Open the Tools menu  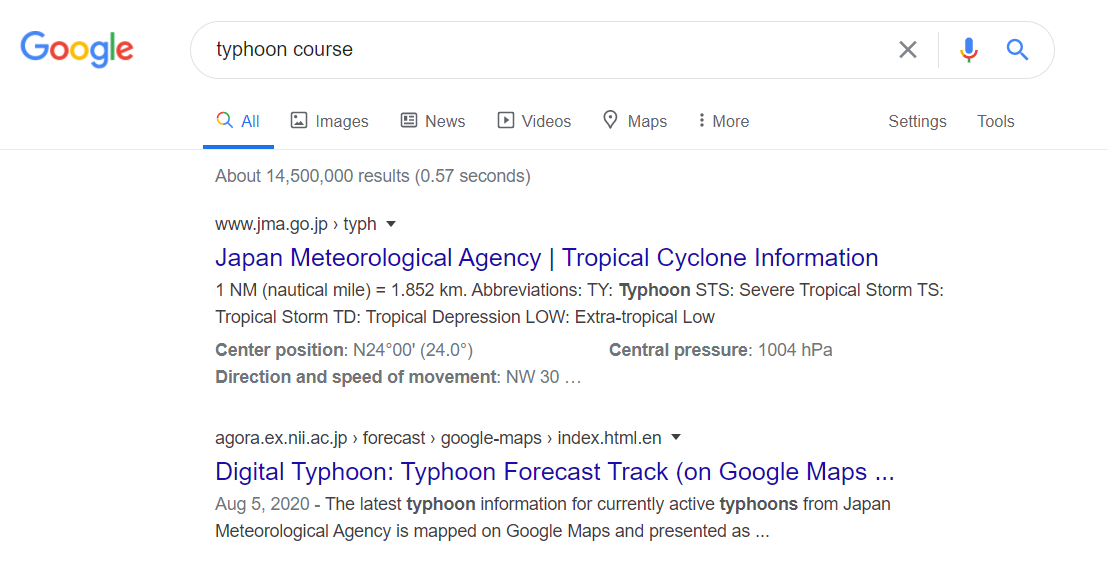pyautogui.click(x=995, y=121)
